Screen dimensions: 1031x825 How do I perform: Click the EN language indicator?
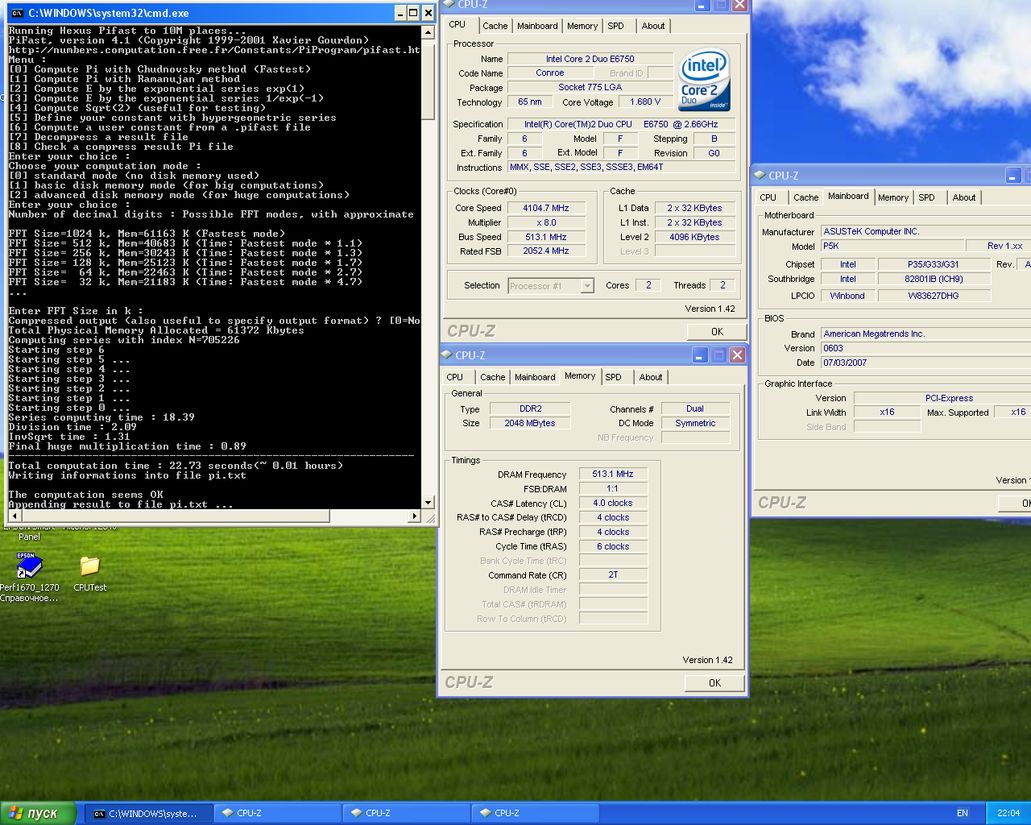point(962,813)
